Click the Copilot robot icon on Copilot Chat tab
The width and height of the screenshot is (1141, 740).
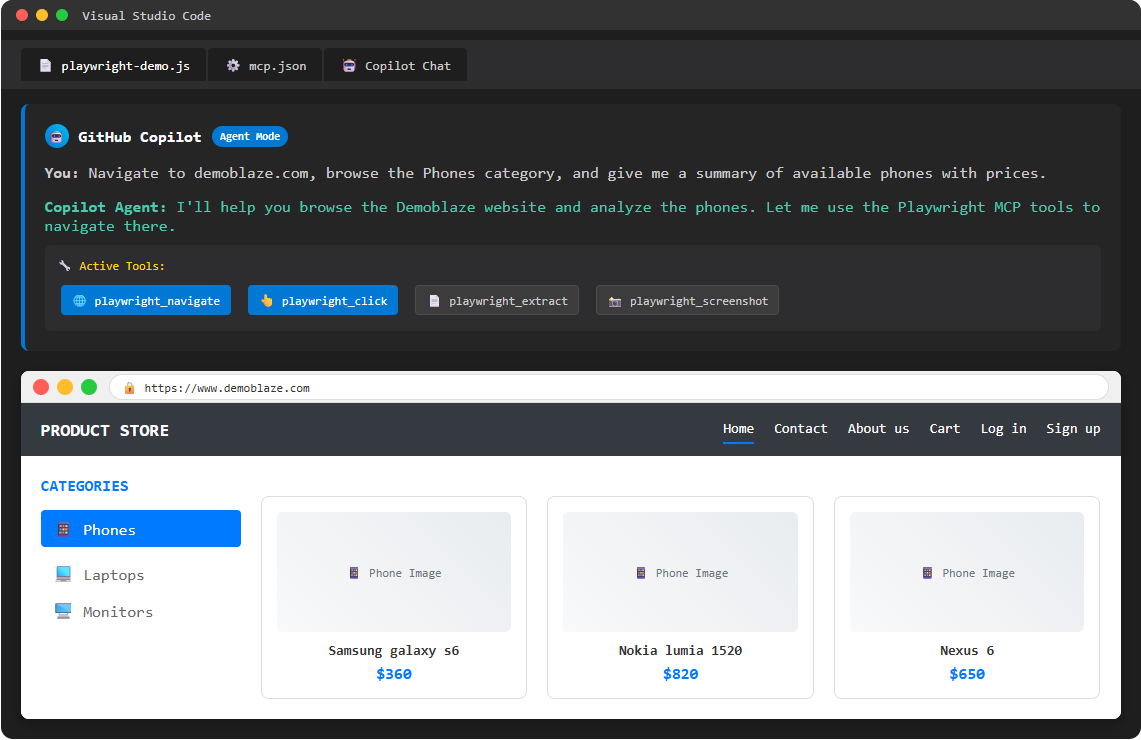click(x=349, y=65)
